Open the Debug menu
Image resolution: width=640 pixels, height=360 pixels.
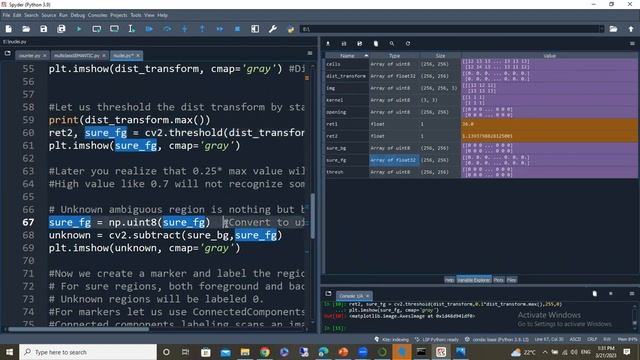point(78,15)
